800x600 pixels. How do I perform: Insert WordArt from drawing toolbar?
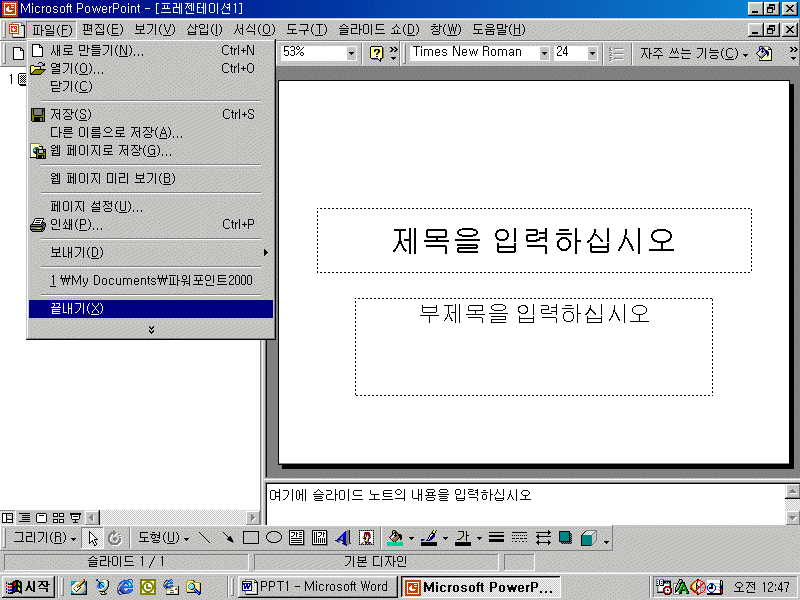tap(343, 538)
